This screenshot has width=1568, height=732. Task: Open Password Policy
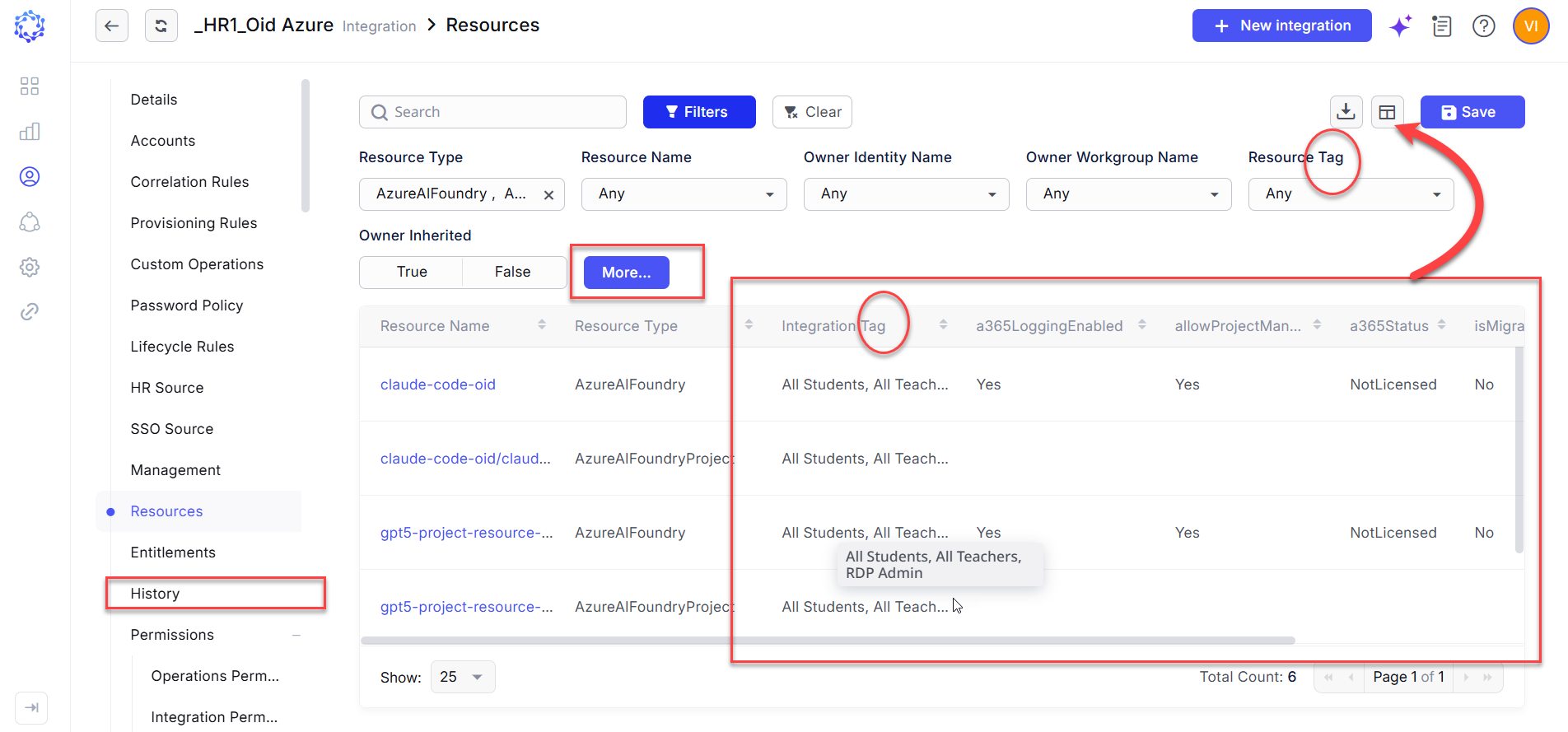tap(187, 305)
